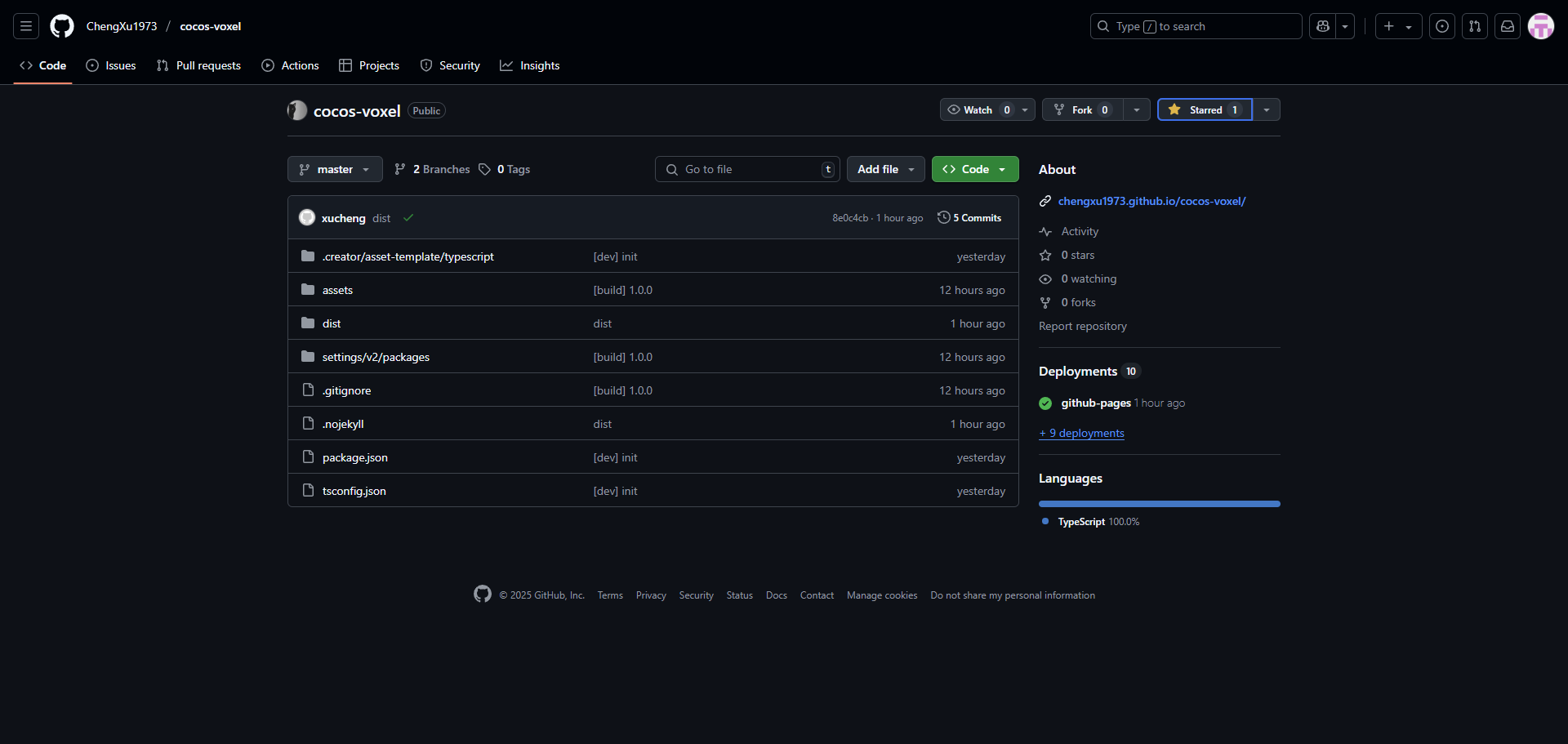Open xucheng author link in commit bar
1568x744 pixels.
coord(344,218)
